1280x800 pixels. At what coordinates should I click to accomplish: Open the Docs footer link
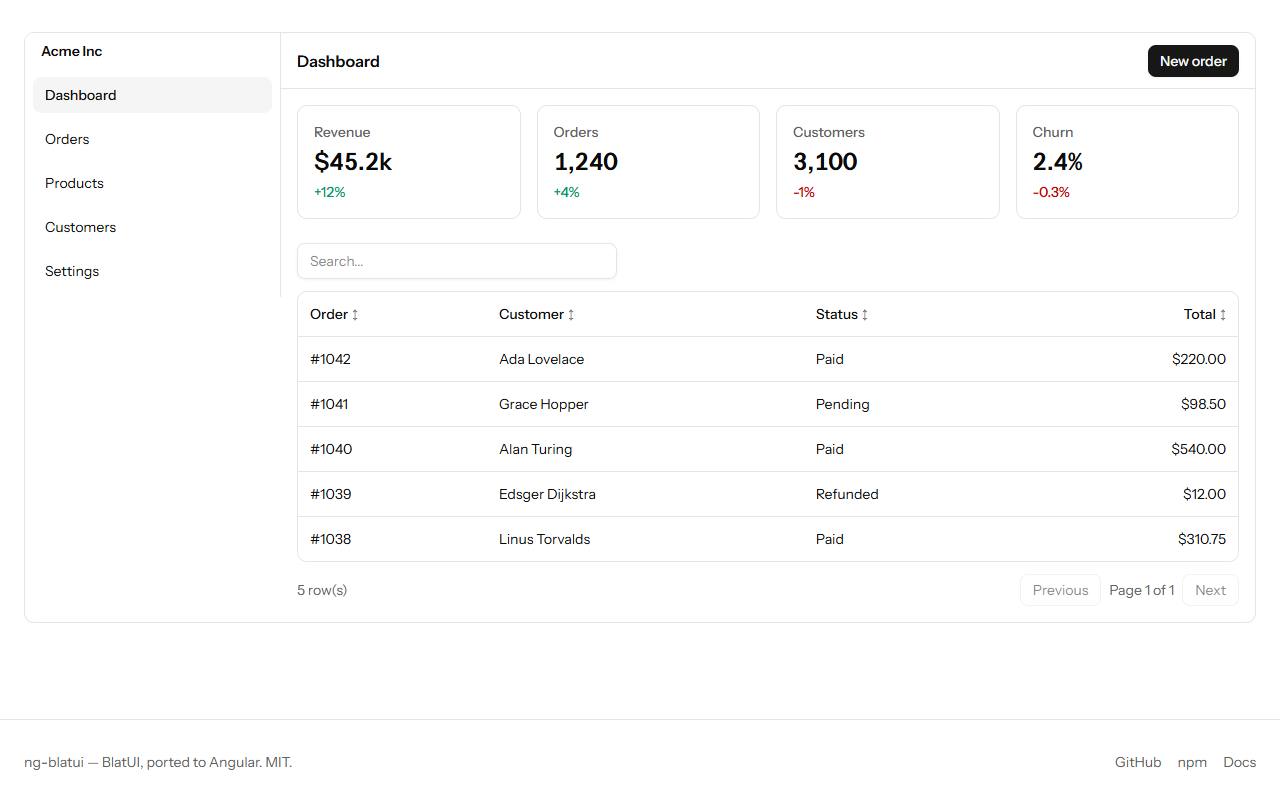coord(1239,762)
